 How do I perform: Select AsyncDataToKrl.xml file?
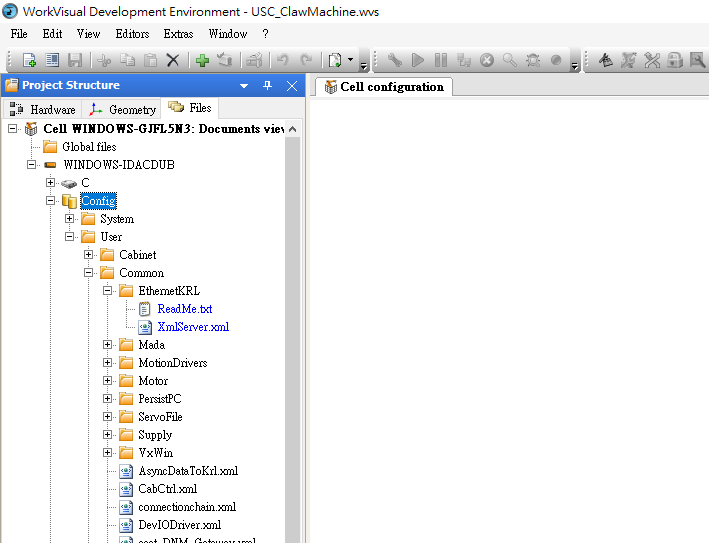coord(188,471)
